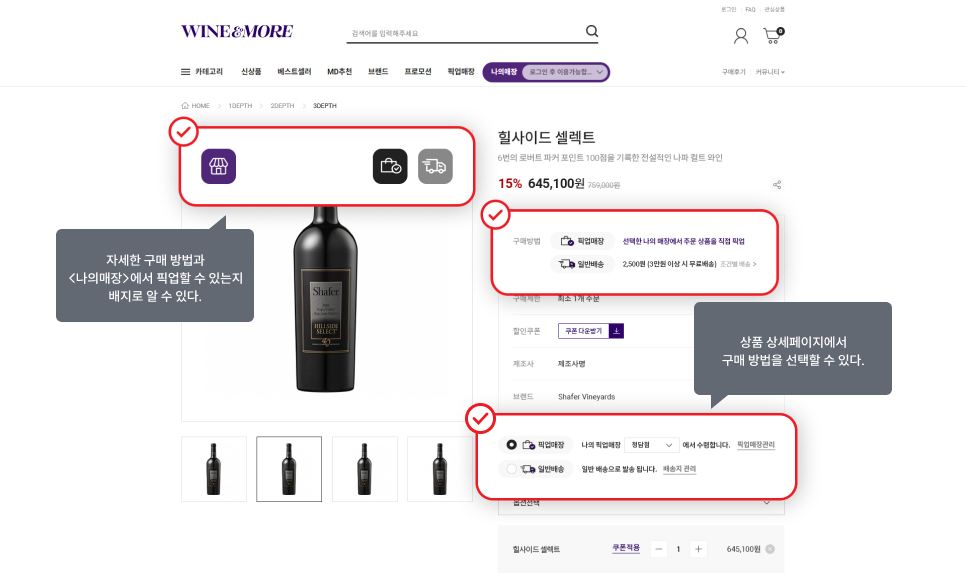966x586 pixels.
Task: Go to the 2DEPTH breadcrumb
Action: pyautogui.click(x=282, y=106)
